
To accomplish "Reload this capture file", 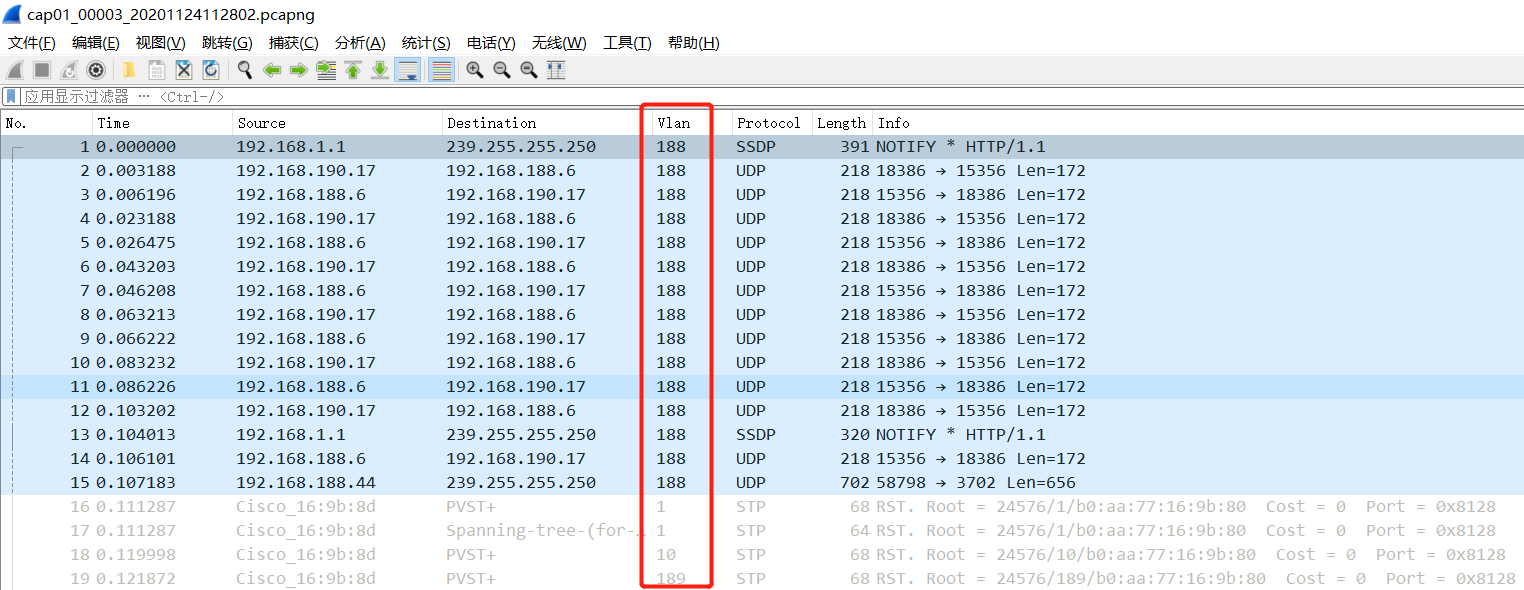I will pyautogui.click(x=211, y=70).
